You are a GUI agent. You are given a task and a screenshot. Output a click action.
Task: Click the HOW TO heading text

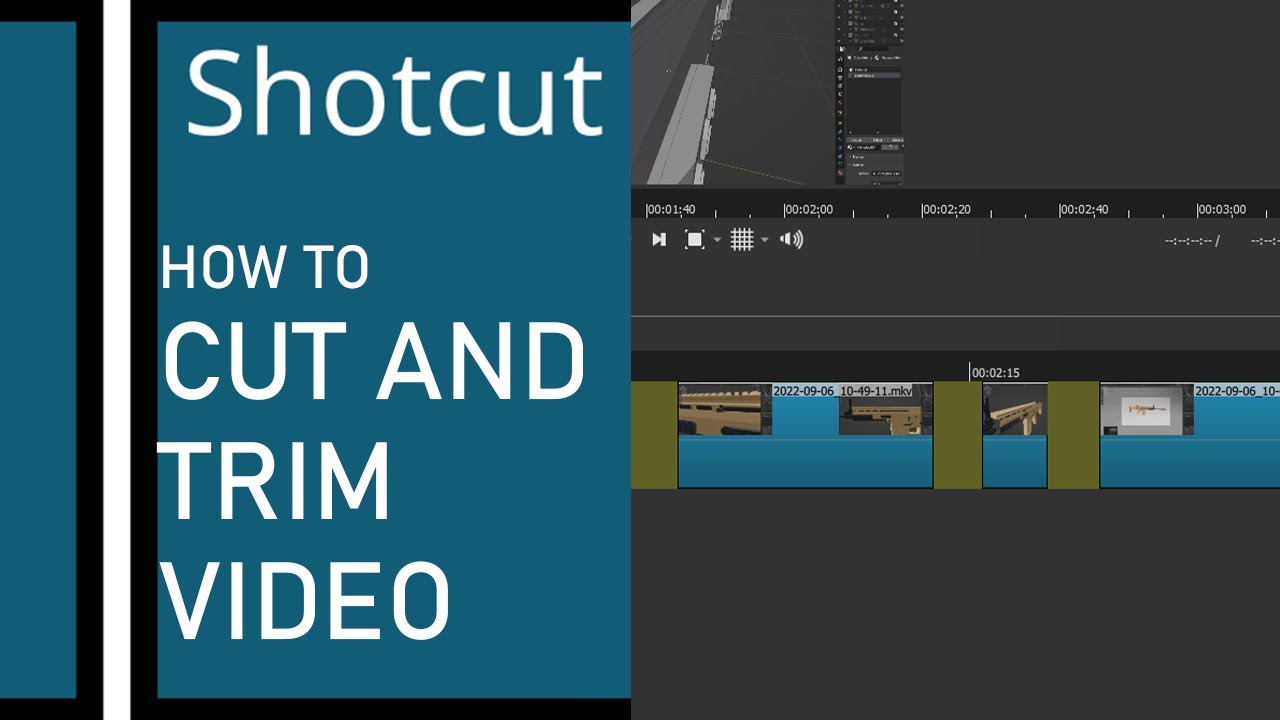[265, 268]
